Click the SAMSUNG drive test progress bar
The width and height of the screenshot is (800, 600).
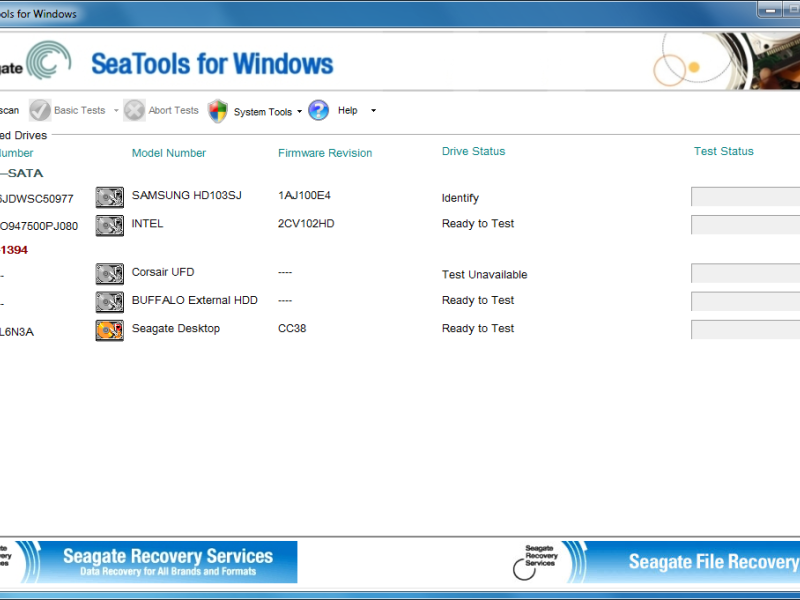point(745,196)
